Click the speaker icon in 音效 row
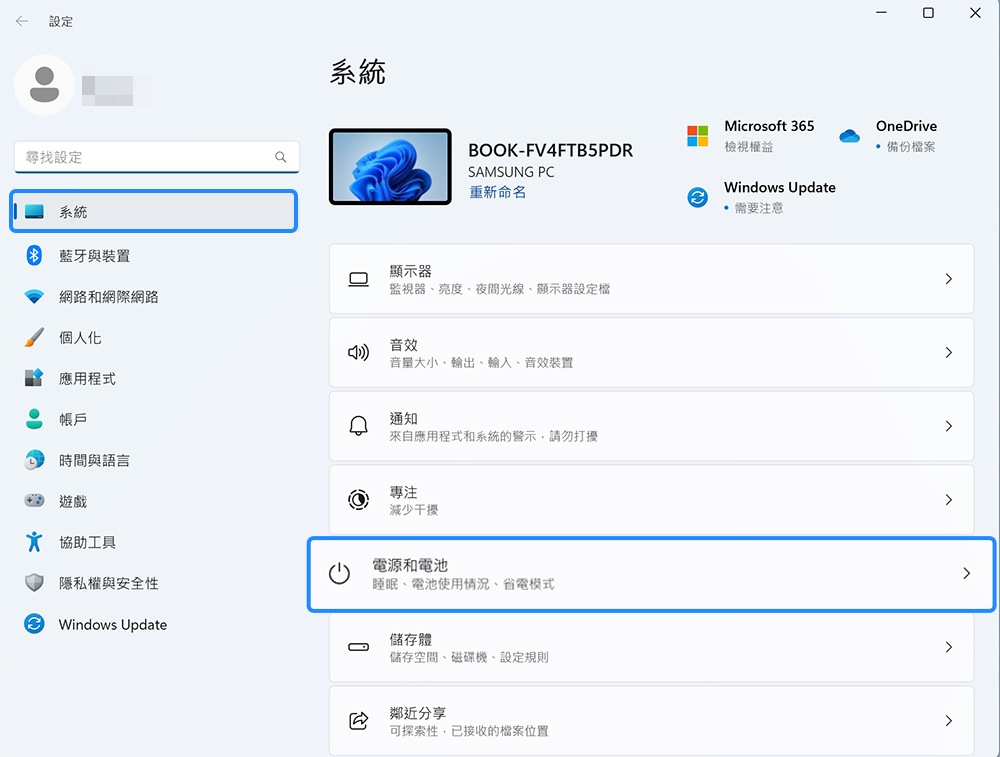 358,353
